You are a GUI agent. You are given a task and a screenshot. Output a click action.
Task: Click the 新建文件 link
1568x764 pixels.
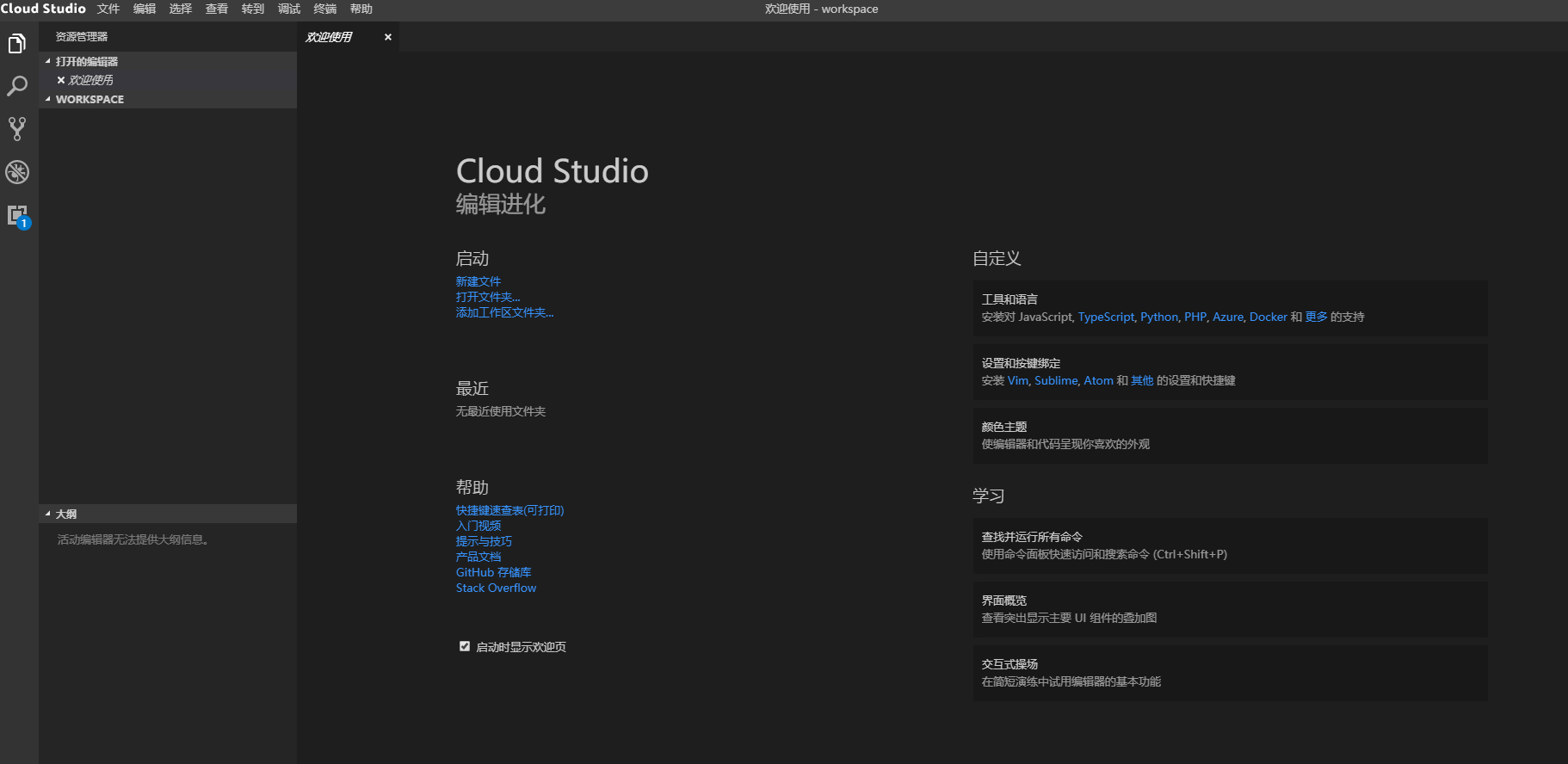click(x=478, y=281)
